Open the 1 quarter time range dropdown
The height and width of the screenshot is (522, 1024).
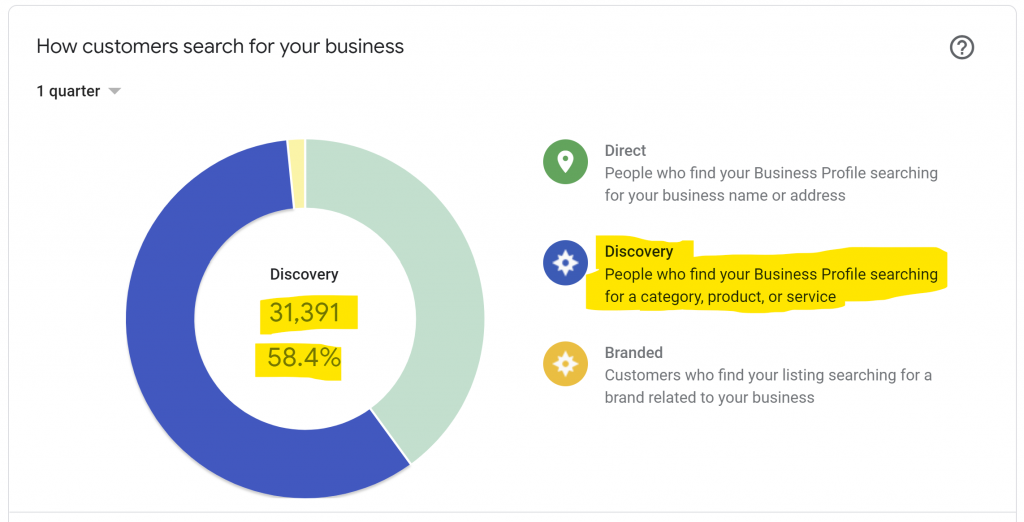click(x=78, y=91)
